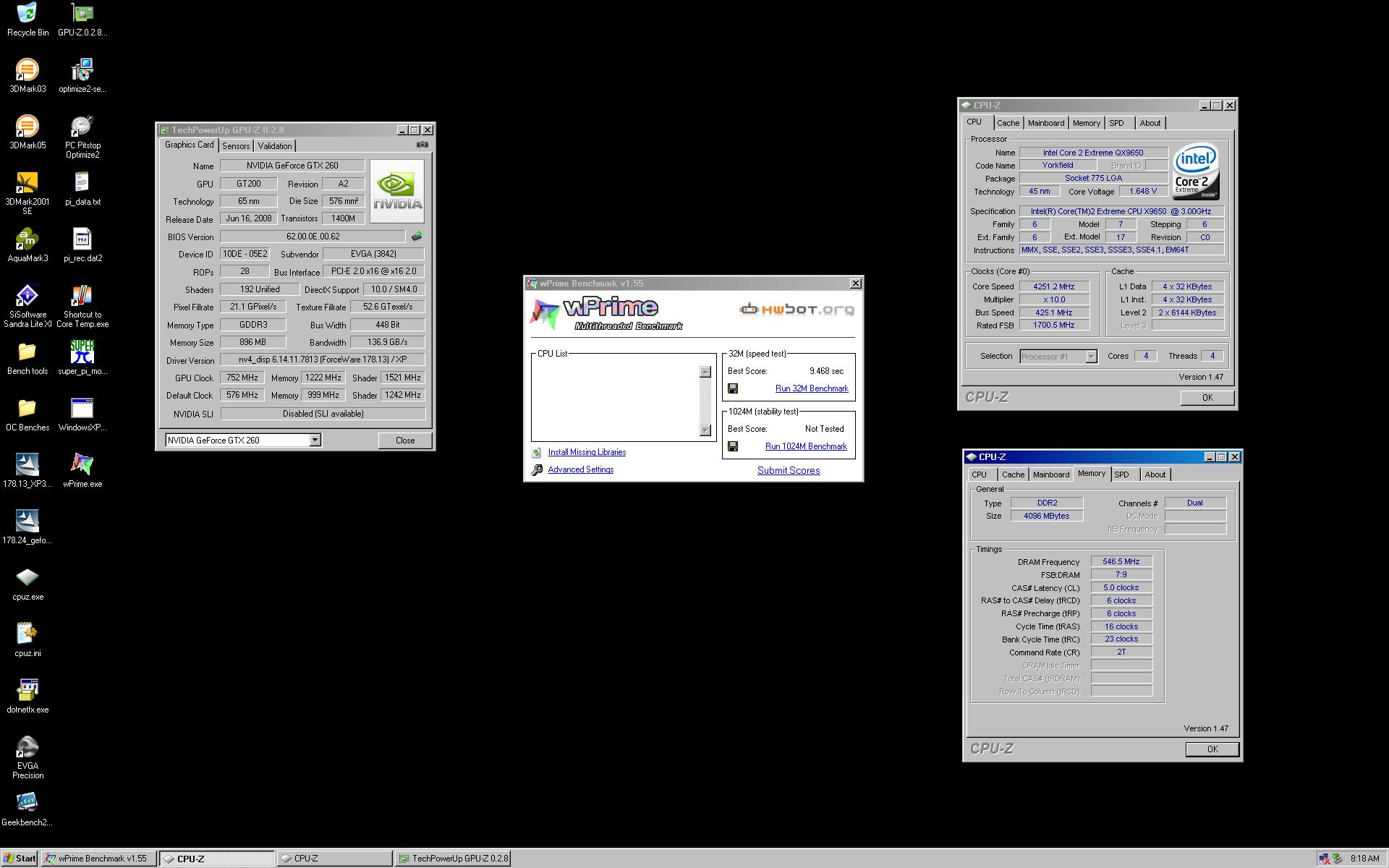Expand the NVIDIA GeForce GTX 260 dropdown
The width and height of the screenshot is (1389, 868).
[315, 440]
